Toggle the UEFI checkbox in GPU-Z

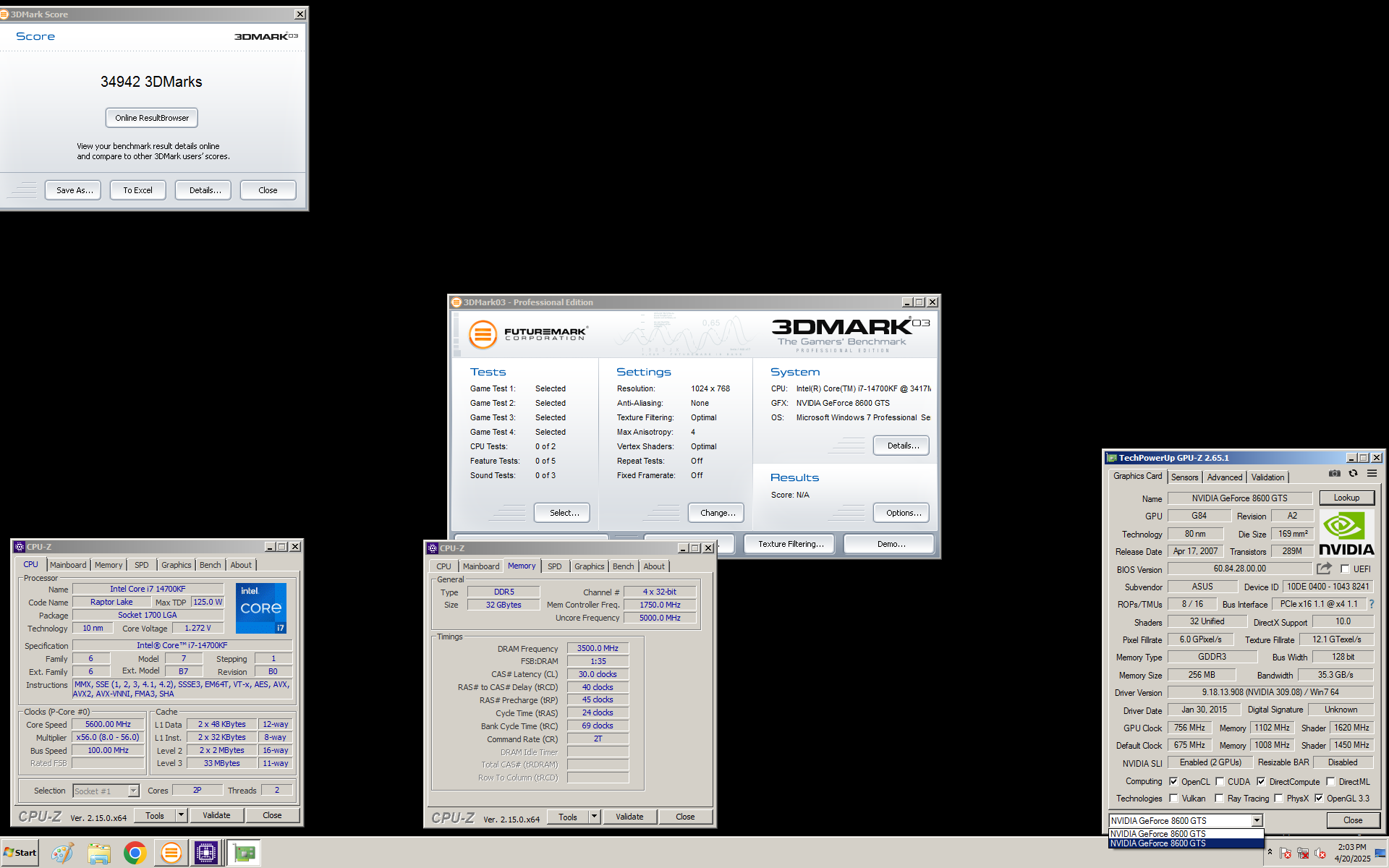(x=1345, y=569)
